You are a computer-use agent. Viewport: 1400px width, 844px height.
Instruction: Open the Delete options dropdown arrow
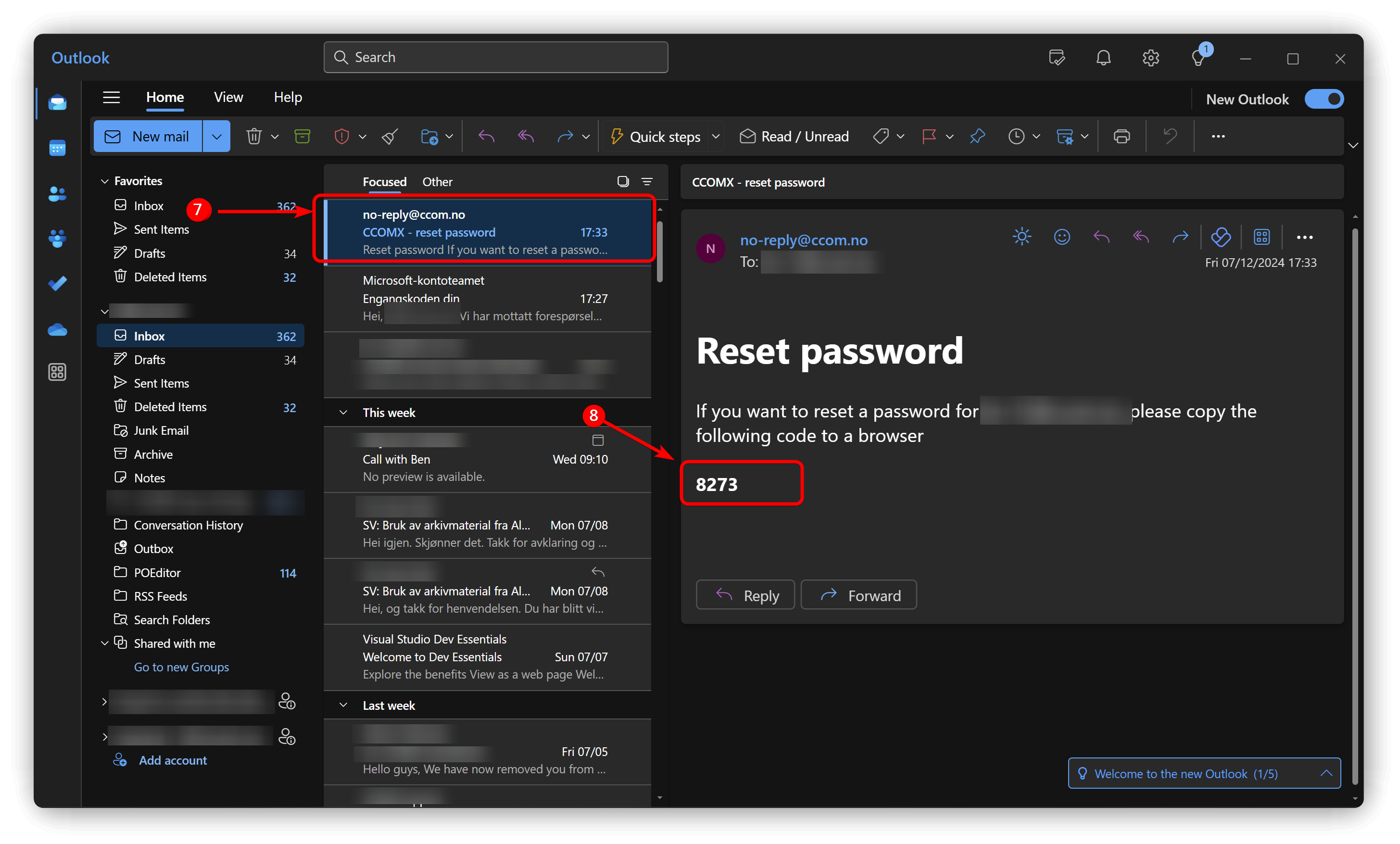275,136
